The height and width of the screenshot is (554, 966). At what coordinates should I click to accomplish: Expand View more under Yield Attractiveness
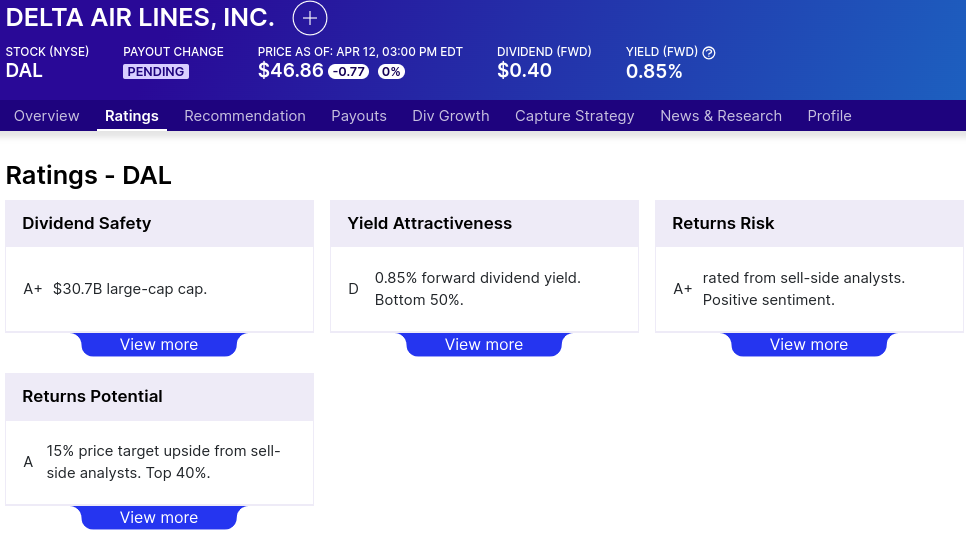pos(484,345)
